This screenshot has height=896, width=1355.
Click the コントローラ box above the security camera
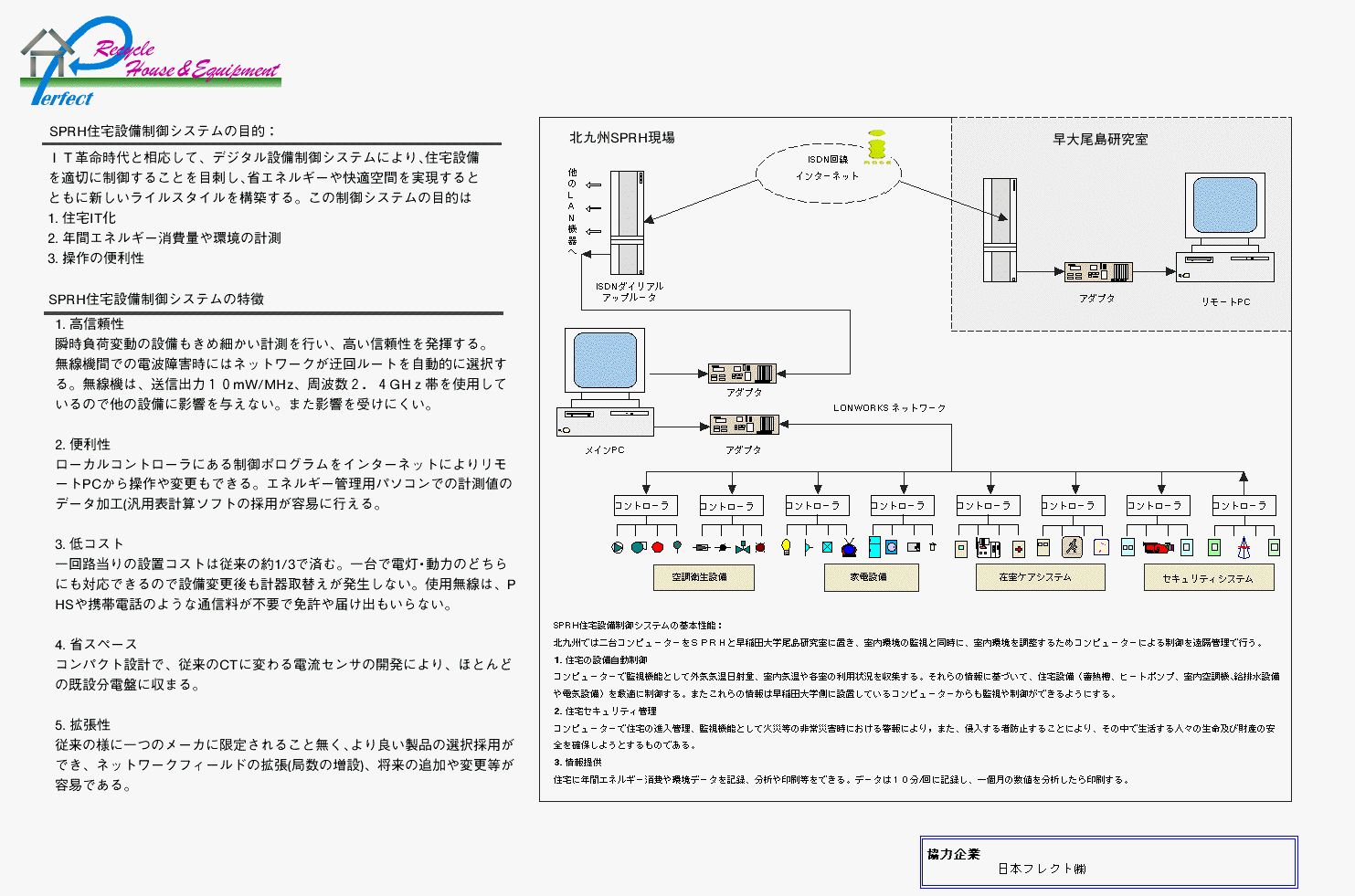coord(1159,505)
